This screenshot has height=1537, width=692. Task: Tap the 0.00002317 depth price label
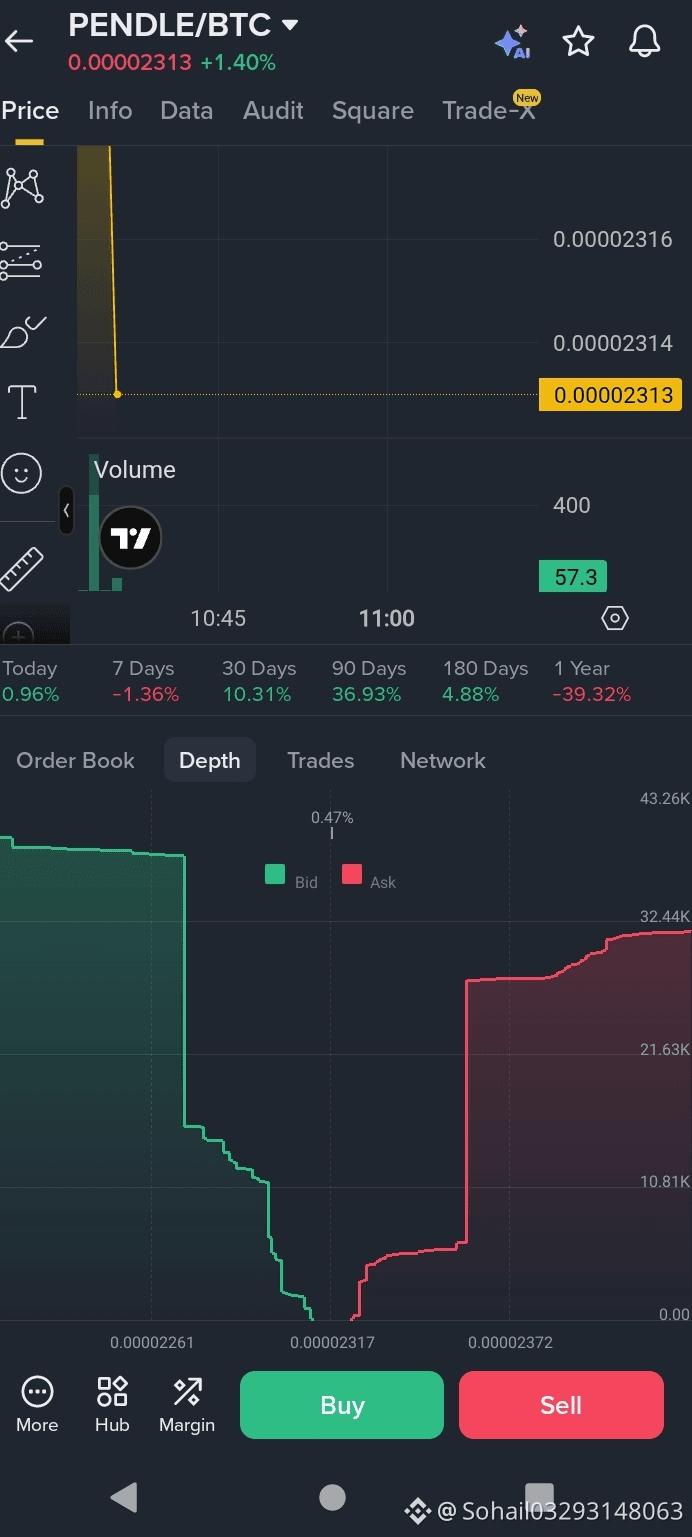click(x=332, y=1342)
